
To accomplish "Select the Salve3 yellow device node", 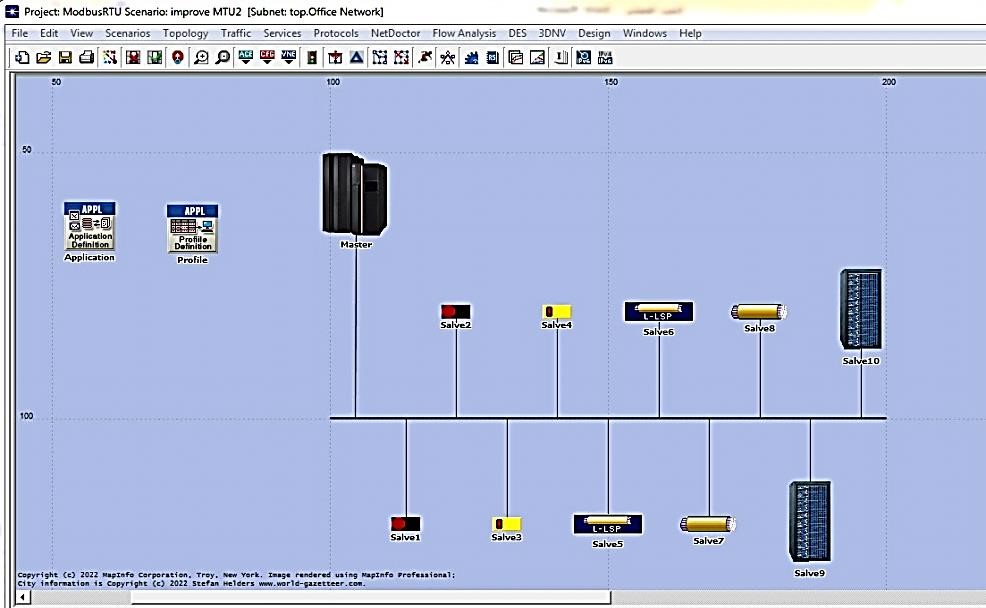I will 507,524.
